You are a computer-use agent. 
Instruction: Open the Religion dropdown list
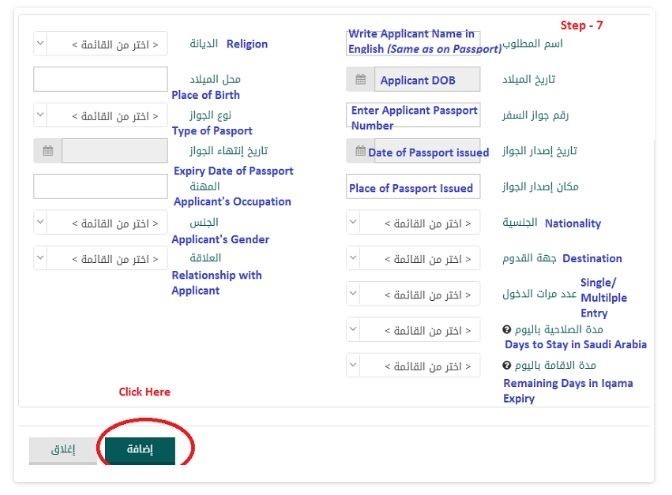click(x=100, y=44)
